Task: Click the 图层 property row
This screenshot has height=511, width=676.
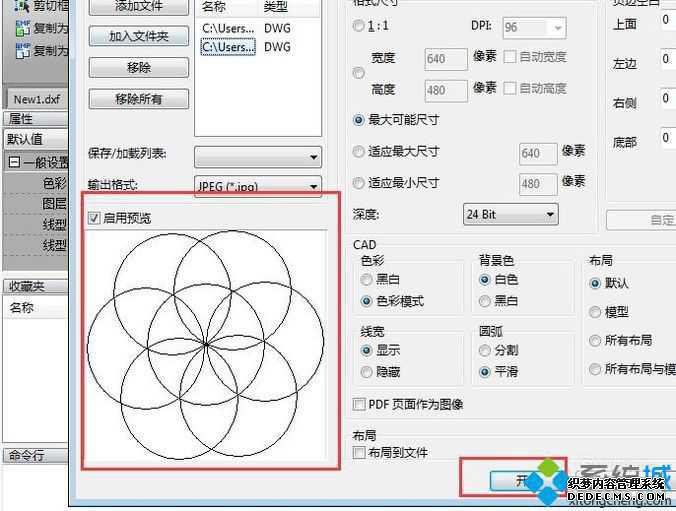Action: tap(35, 204)
